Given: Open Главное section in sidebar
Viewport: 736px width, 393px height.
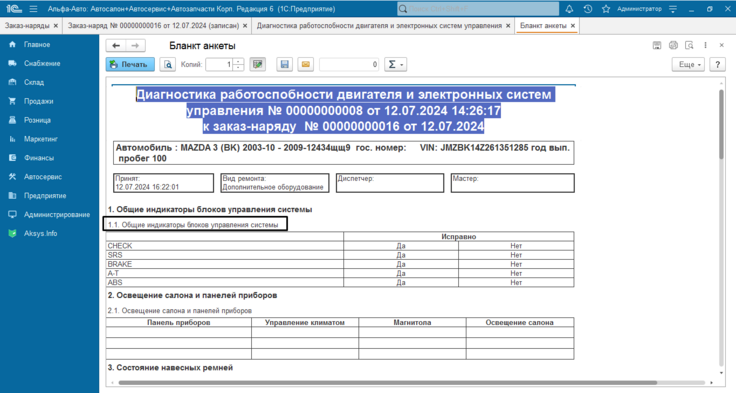Looking at the screenshot, I should tap(37, 45).
